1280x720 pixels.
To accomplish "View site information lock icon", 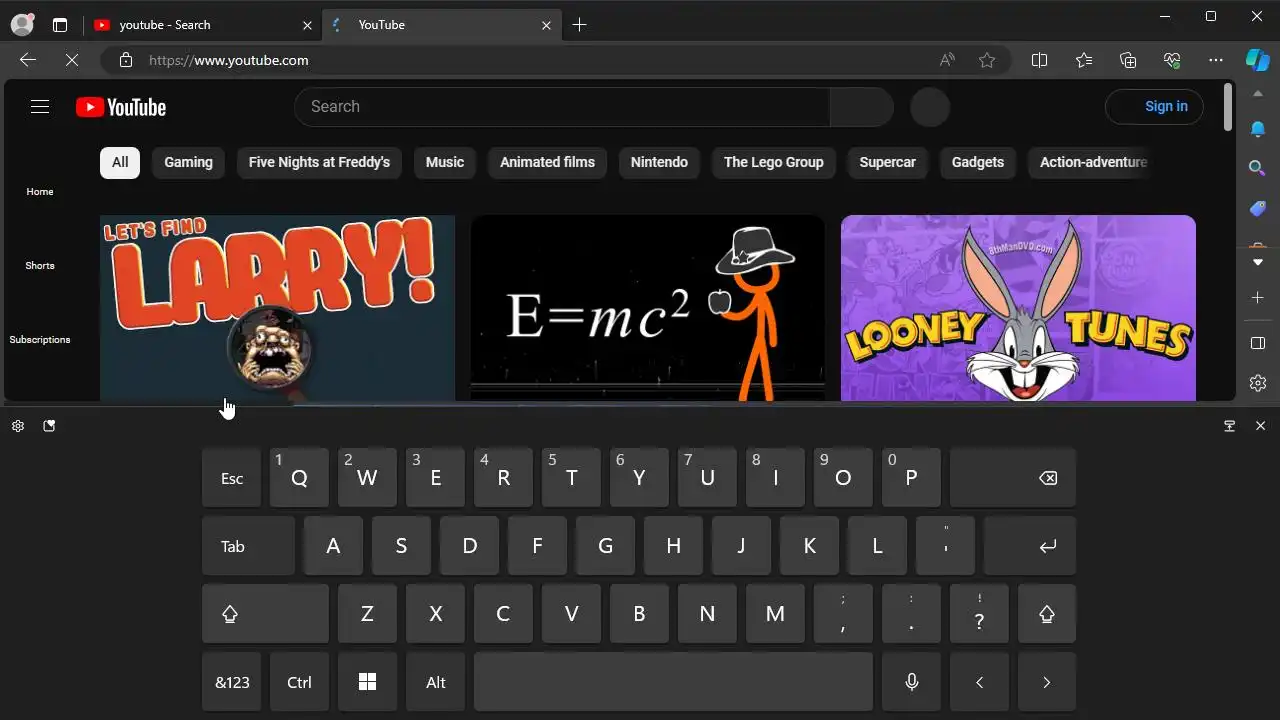I will coord(126,60).
